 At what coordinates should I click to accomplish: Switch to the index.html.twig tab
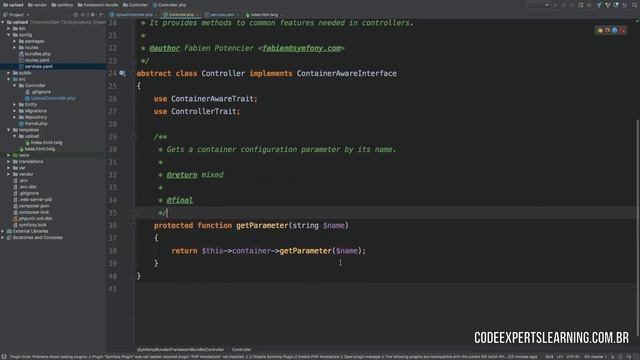point(263,15)
